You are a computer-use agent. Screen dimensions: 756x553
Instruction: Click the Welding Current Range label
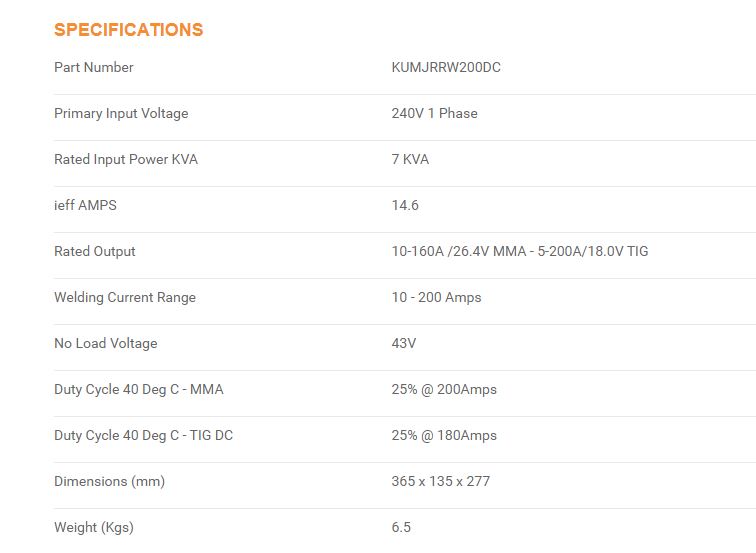[x=125, y=297]
